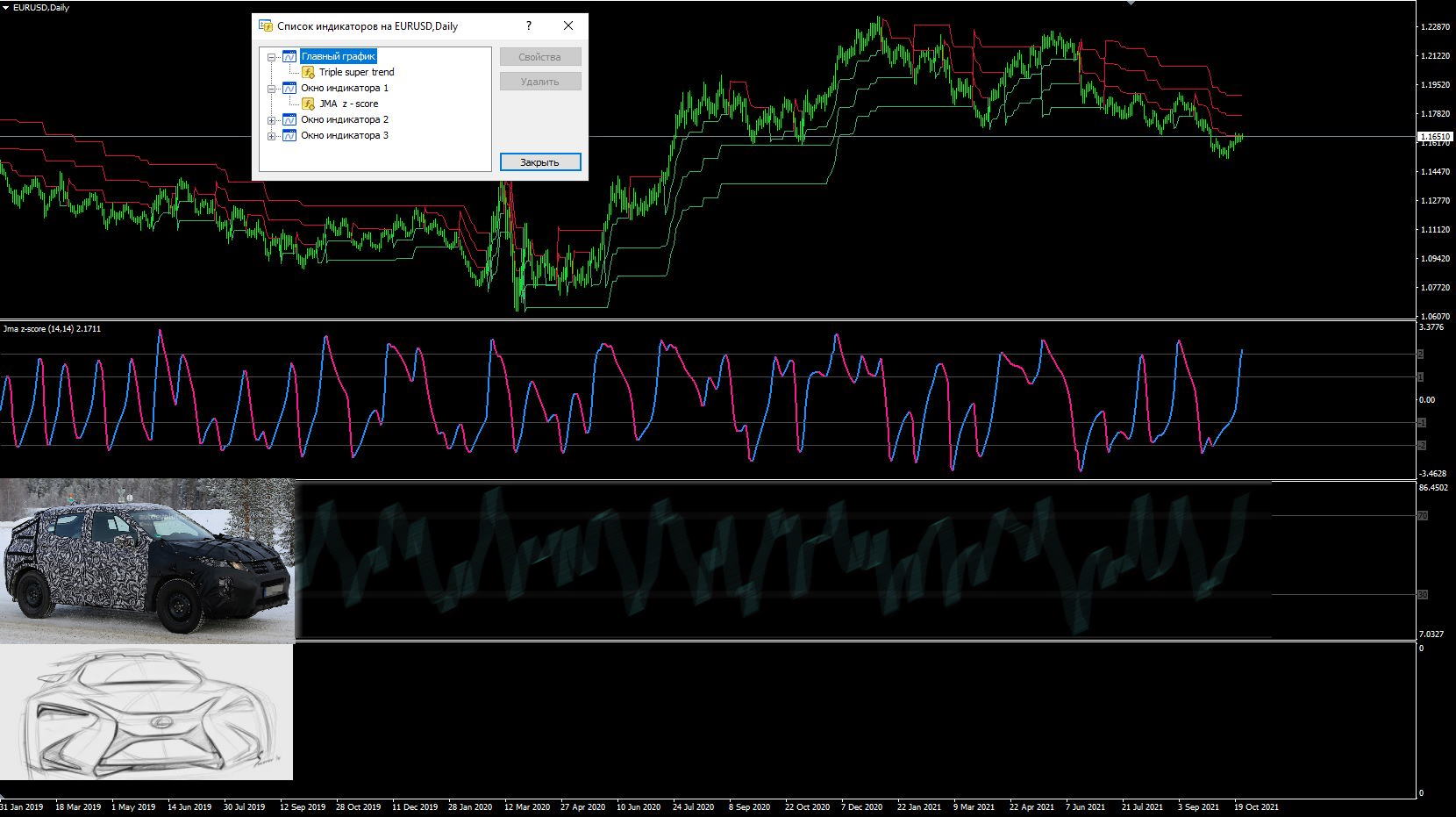
Task: Collapse the Главный график tree node
Action: point(272,57)
